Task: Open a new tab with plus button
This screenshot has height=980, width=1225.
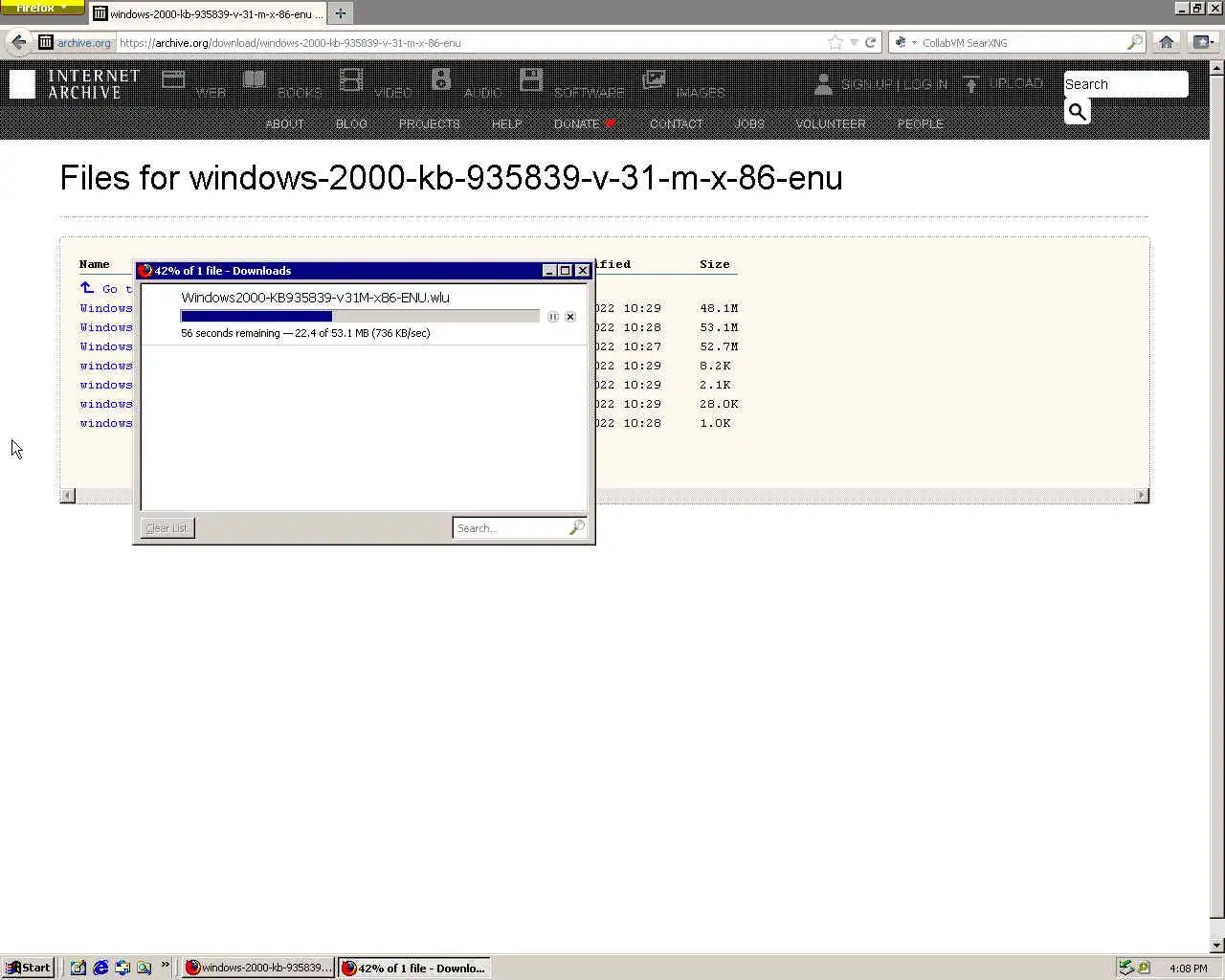Action: 340,13
